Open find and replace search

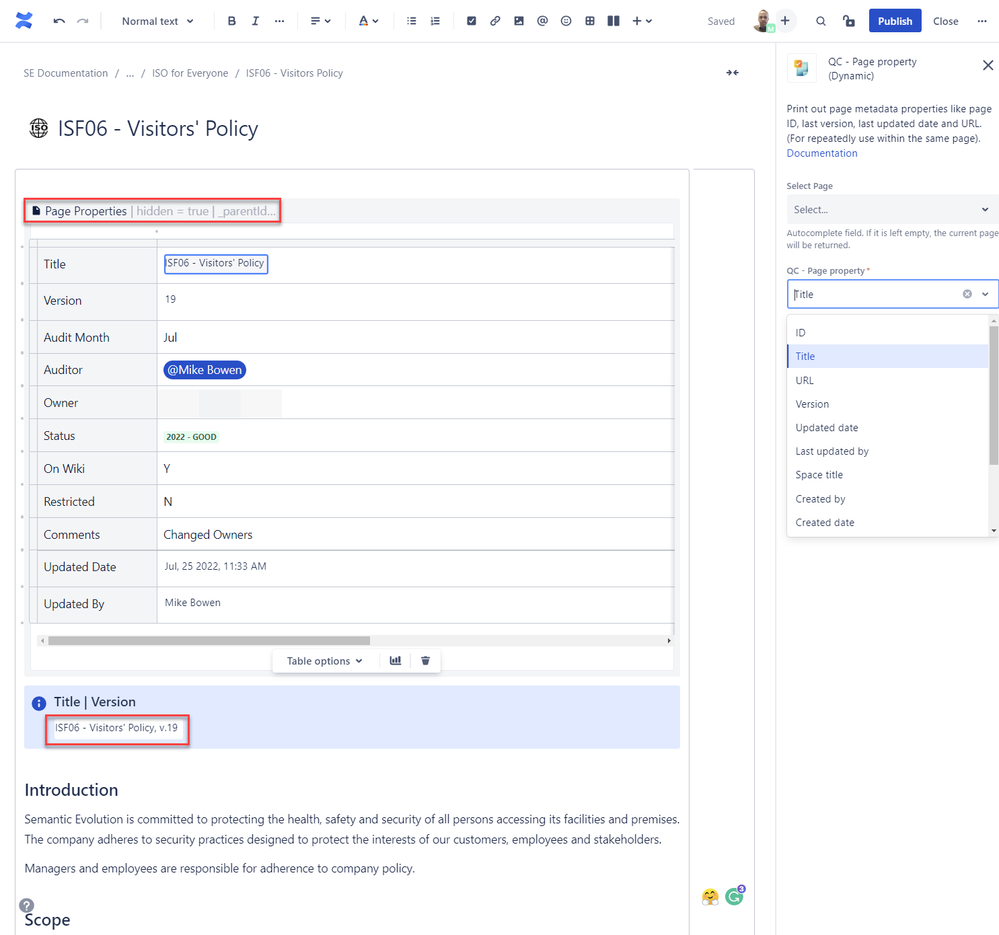pos(821,21)
